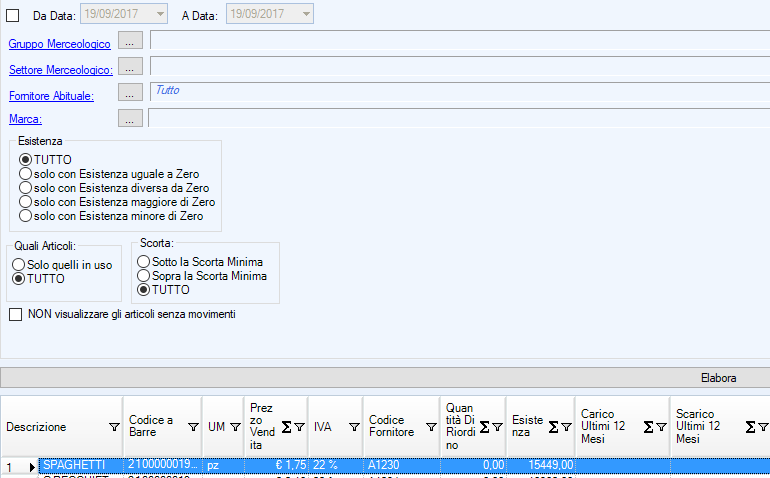Click filter icon in Codice Fornitore column
The image size is (770, 478).
(x=431, y=427)
